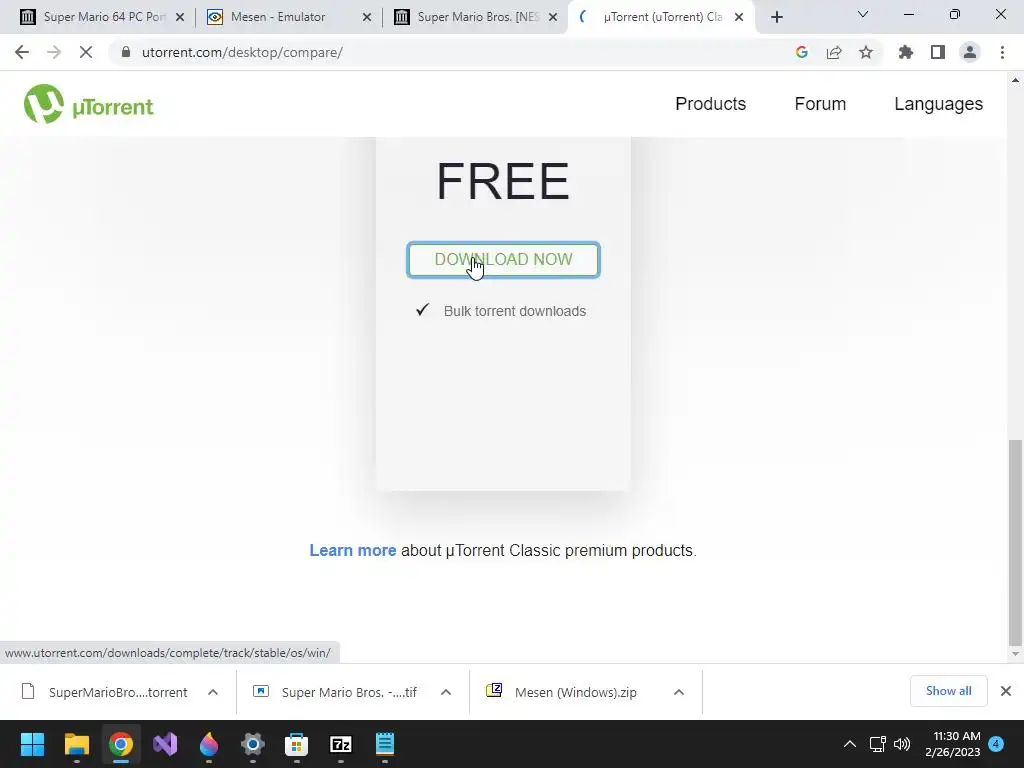Viewport: 1024px width, 768px height.
Task: Open the Windows Start menu
Action: pos(32,744)
